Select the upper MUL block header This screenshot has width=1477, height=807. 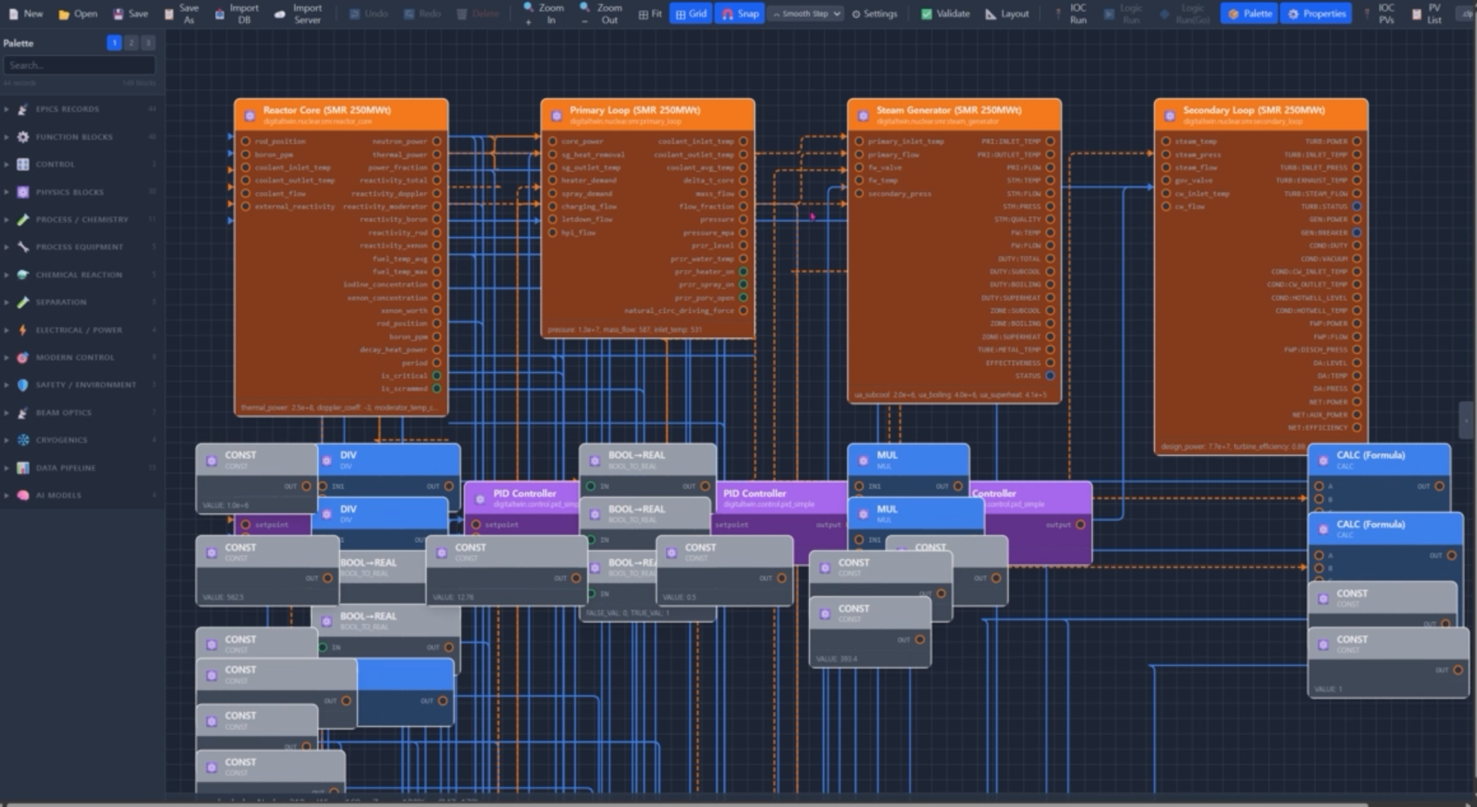tap(908, 460)
